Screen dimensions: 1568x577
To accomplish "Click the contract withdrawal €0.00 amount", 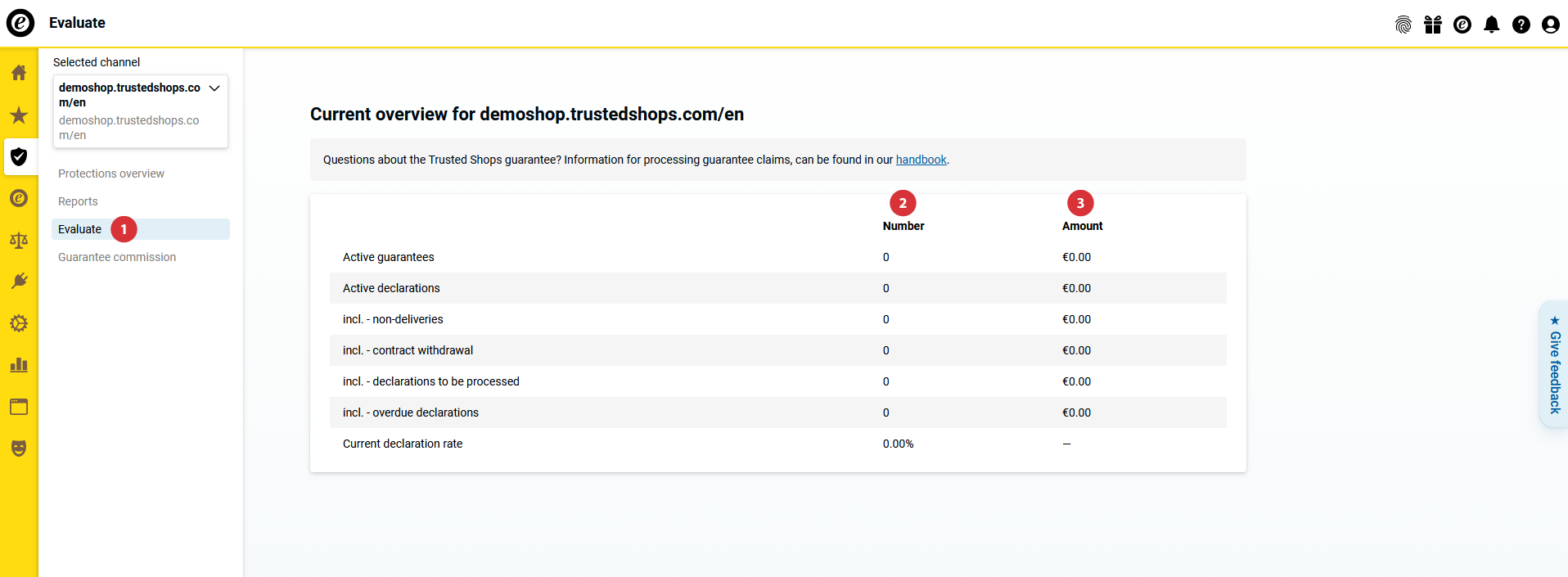I will click(1077, 350).
